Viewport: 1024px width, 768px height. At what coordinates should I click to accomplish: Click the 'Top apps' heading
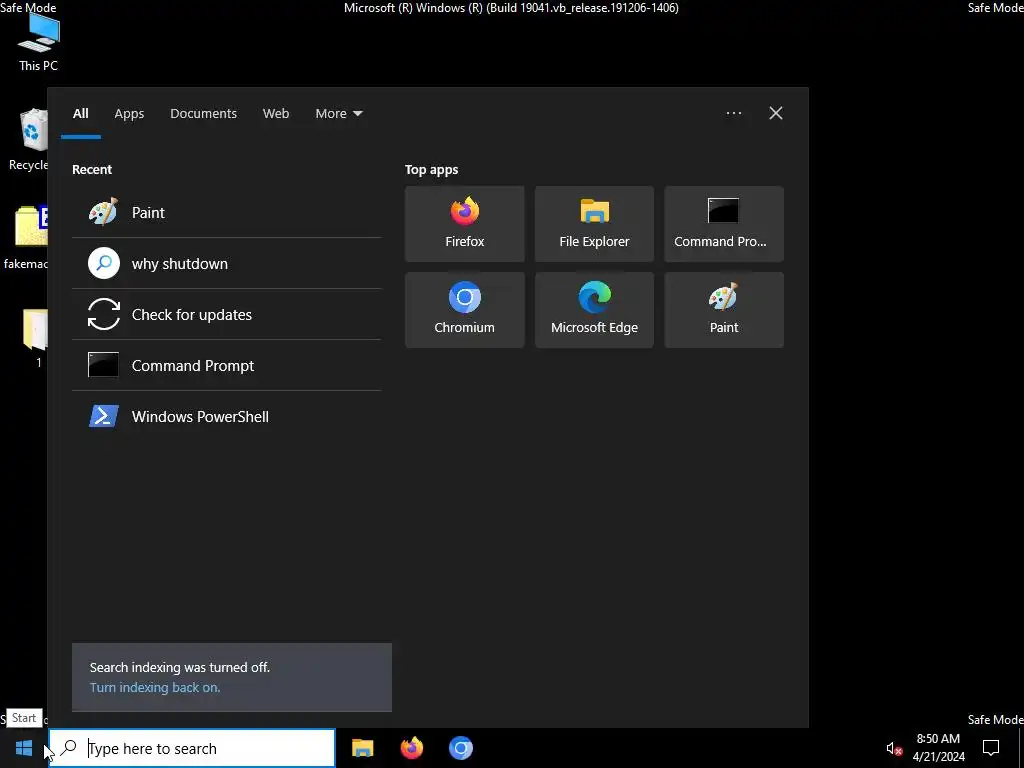coord(431,169)
